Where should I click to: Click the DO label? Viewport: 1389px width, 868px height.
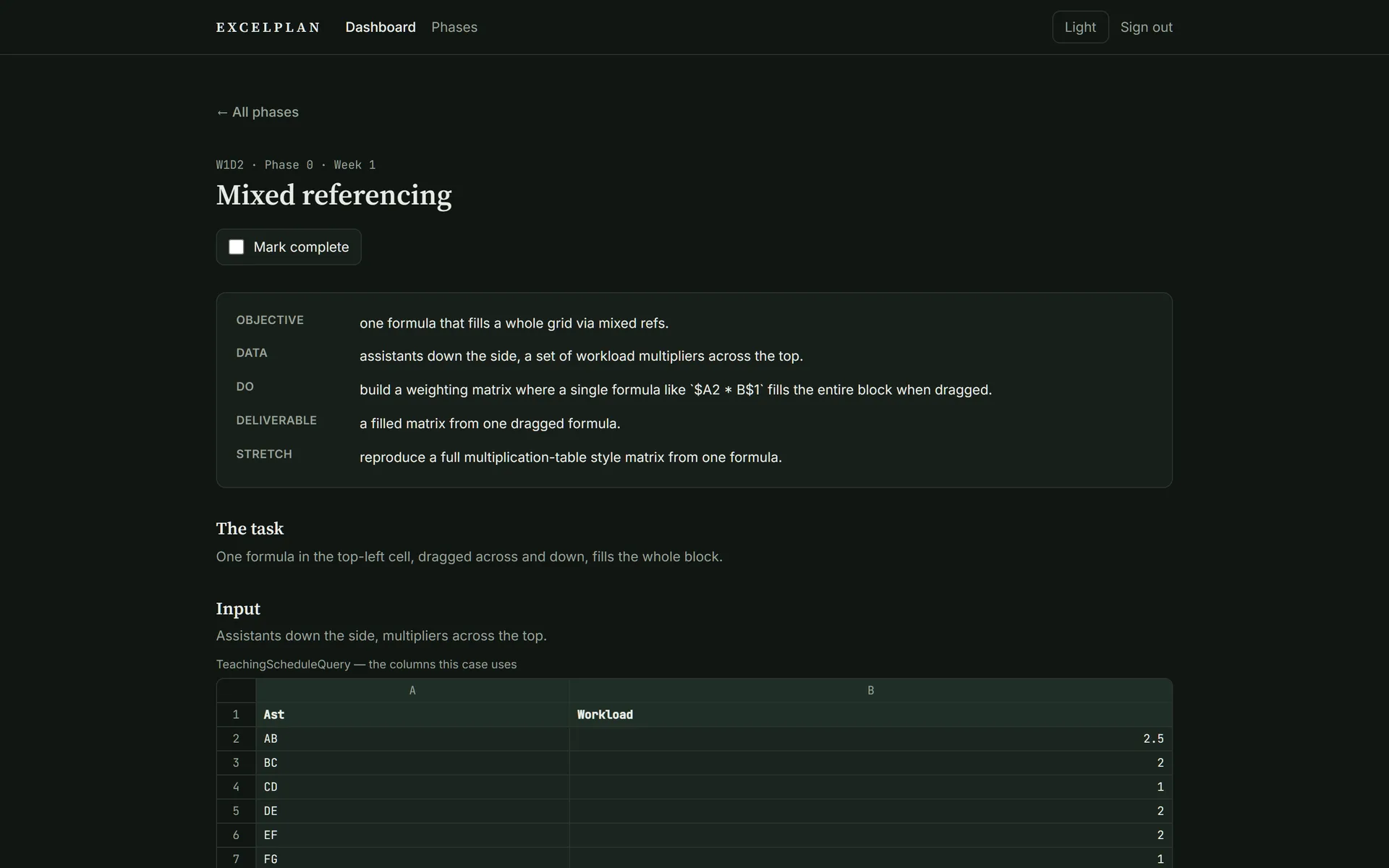(x=245, y=387)
